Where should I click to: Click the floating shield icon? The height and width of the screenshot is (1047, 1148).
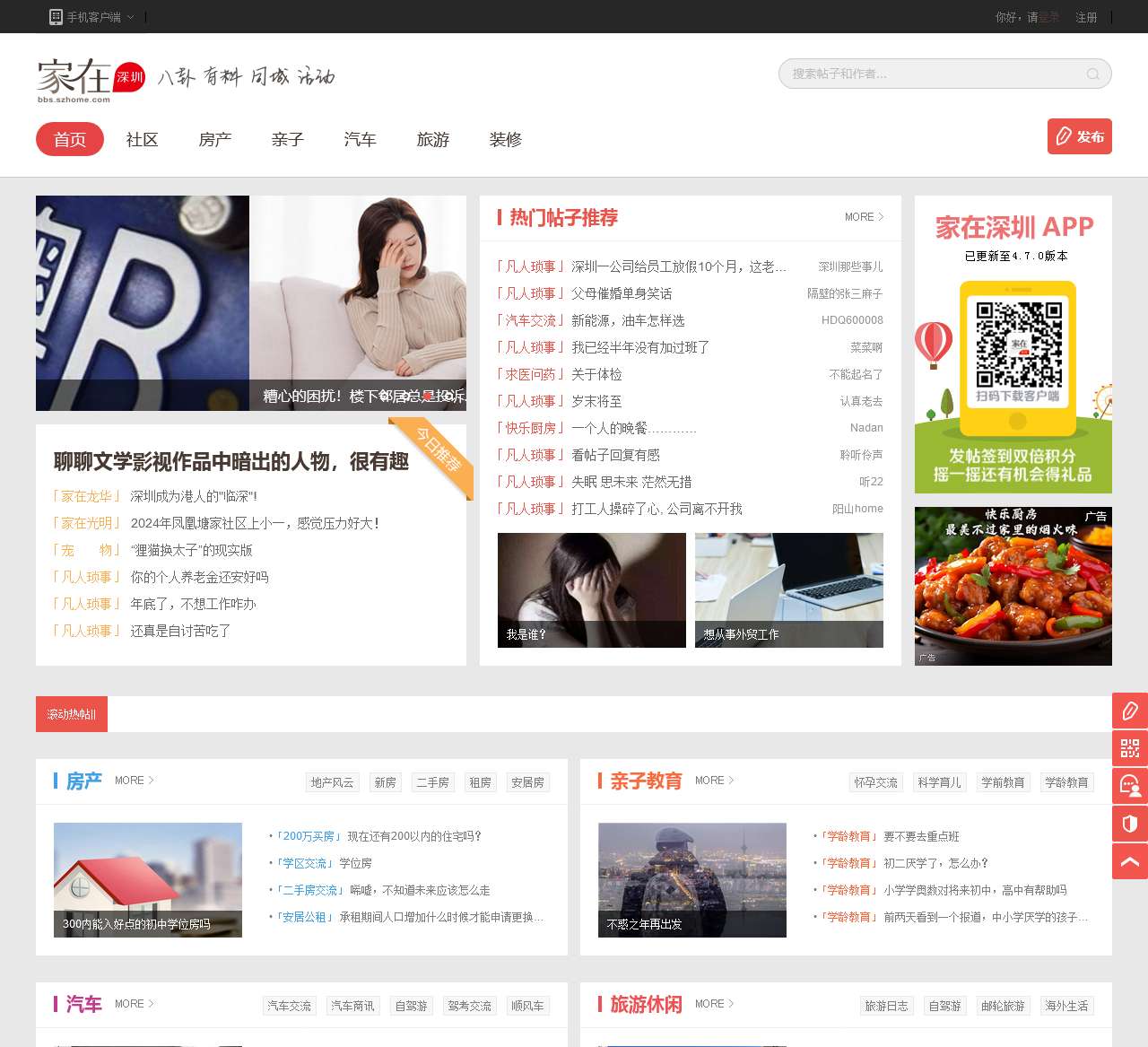coord(1130,824)
